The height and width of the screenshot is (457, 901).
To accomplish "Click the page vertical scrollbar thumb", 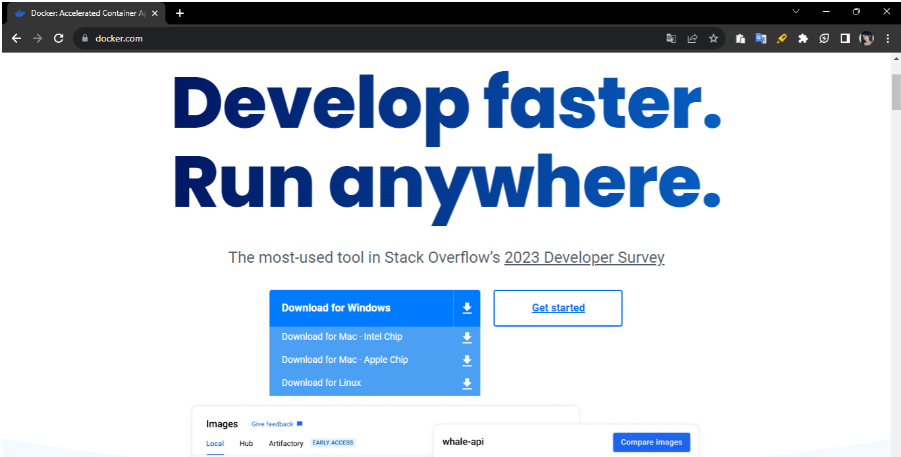I will click(896, 92).
